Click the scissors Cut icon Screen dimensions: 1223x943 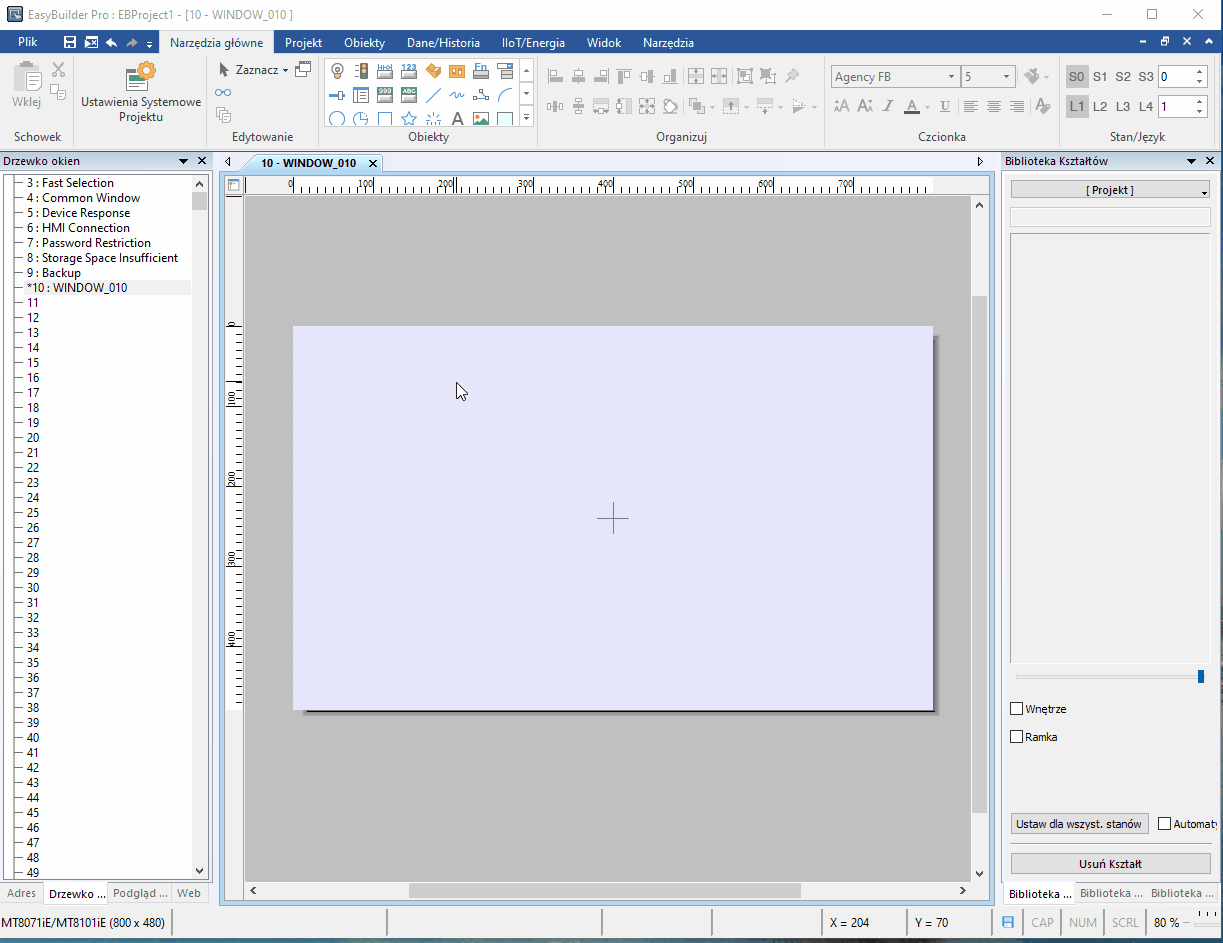58,70
